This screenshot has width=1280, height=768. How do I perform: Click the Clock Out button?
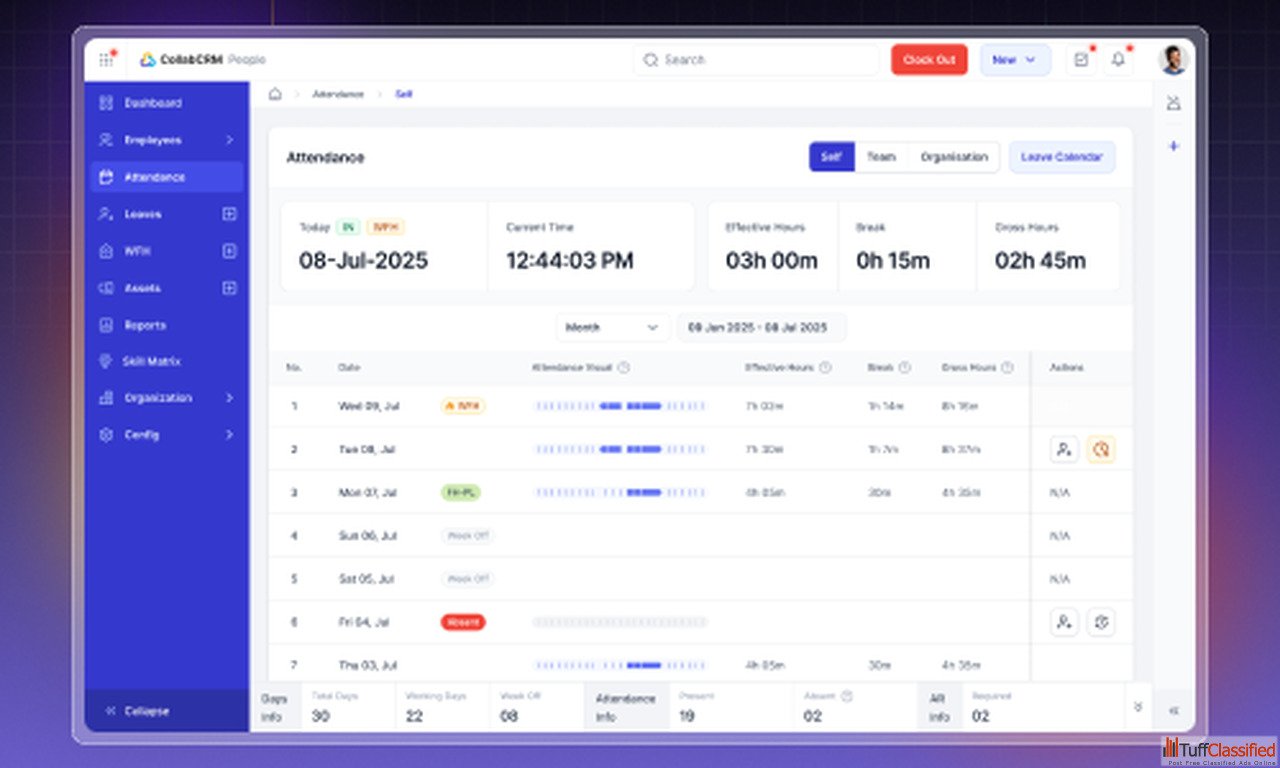coord(929,60)
